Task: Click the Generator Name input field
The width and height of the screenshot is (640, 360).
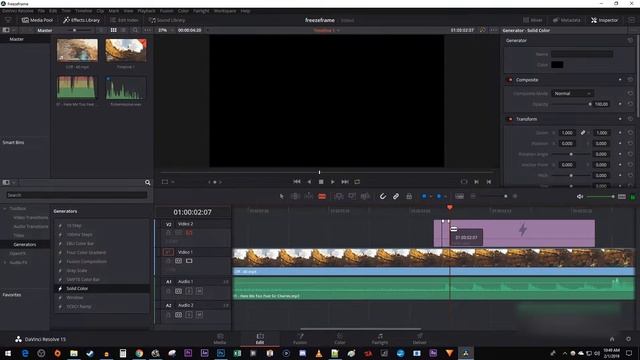Action: 582,54
